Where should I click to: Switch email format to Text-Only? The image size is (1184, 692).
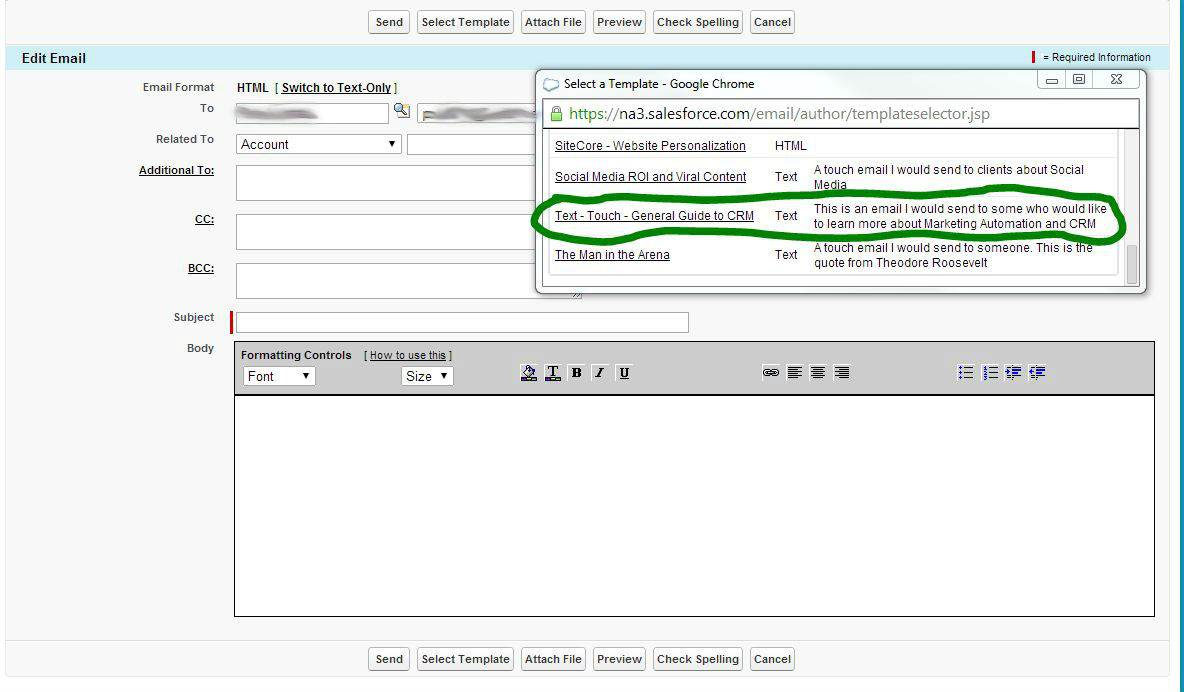[x=337, y=87]
